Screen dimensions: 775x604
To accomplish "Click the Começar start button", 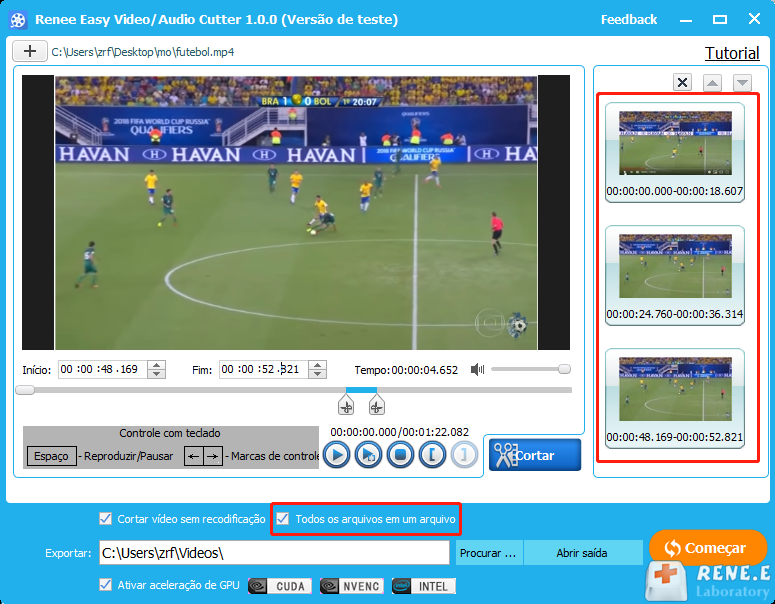I will pos(708,548).
